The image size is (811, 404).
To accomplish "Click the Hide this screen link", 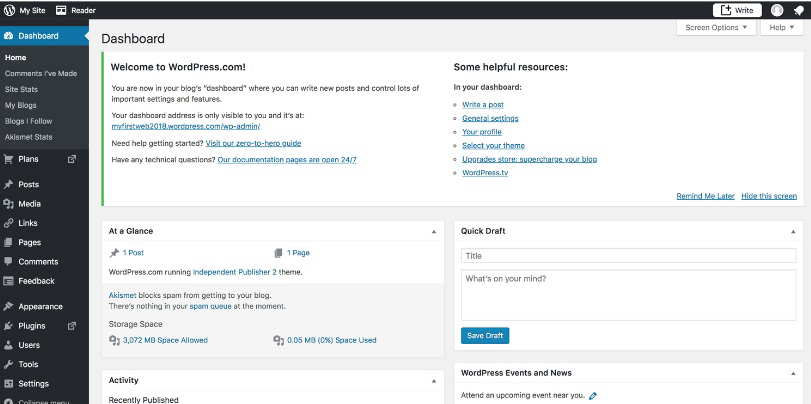I will pos(769,196).
